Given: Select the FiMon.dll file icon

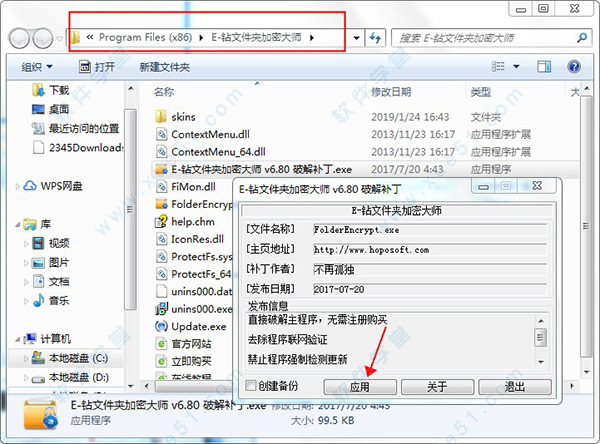Looking at the screenshot, I should pyautogui.click(x=161, y=186).
